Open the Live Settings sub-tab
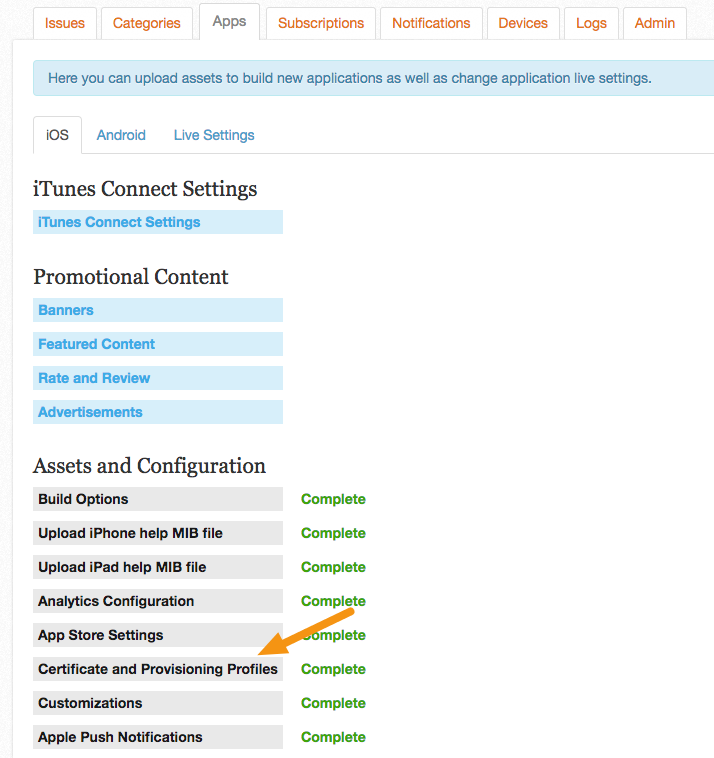 tap(214, 135)
